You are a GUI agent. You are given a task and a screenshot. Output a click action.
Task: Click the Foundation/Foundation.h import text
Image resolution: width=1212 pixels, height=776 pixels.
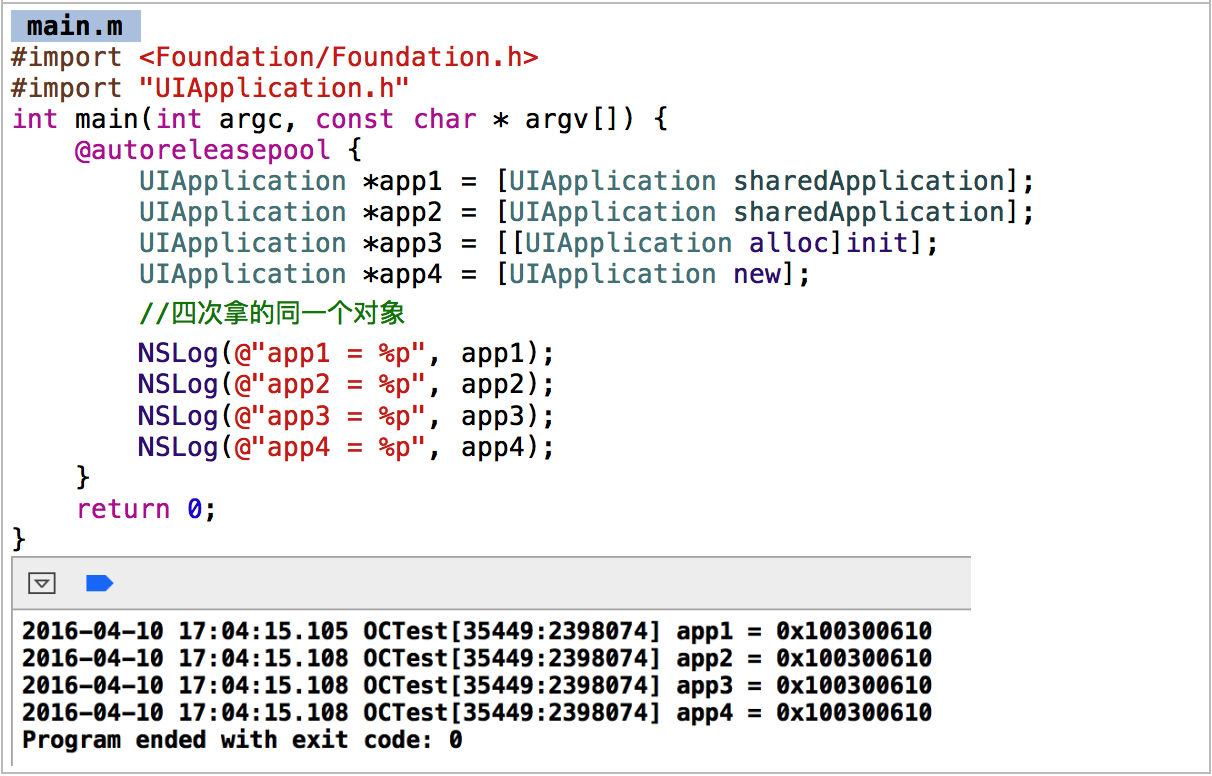[x=339, y=57]
